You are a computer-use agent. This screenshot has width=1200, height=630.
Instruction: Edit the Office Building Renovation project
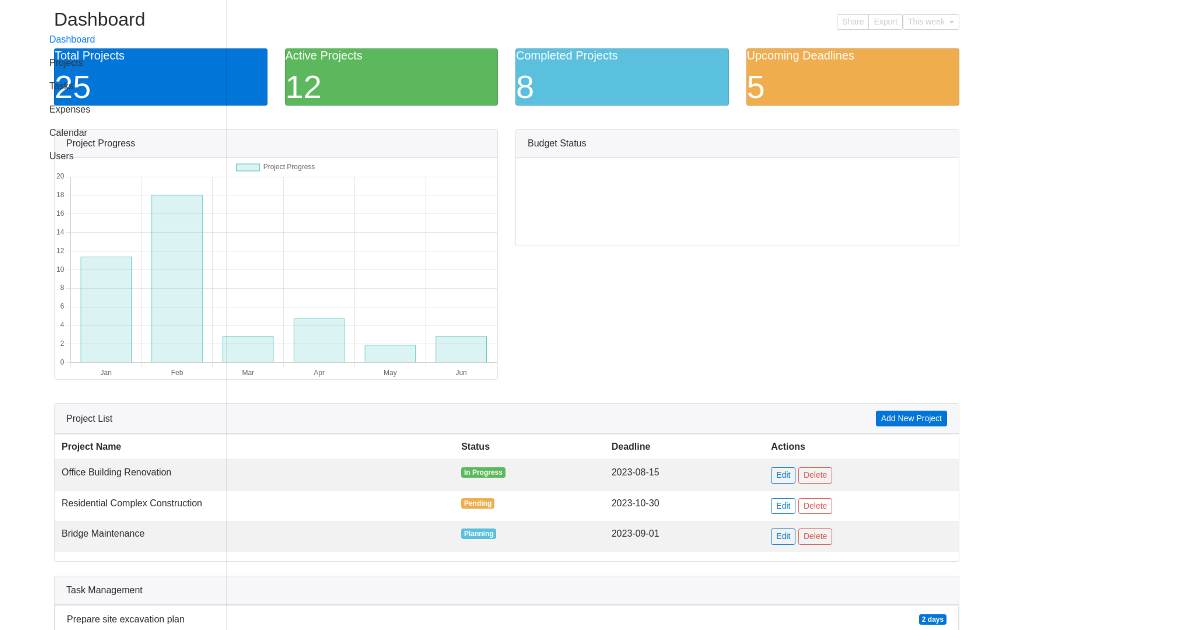pos(783,475)
